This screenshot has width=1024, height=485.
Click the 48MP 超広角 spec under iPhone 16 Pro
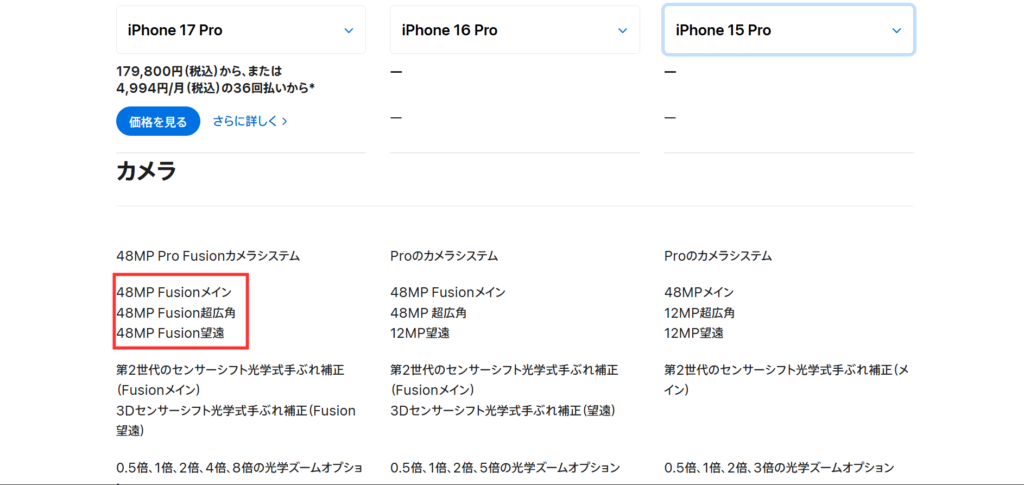(x=428, y=312)
